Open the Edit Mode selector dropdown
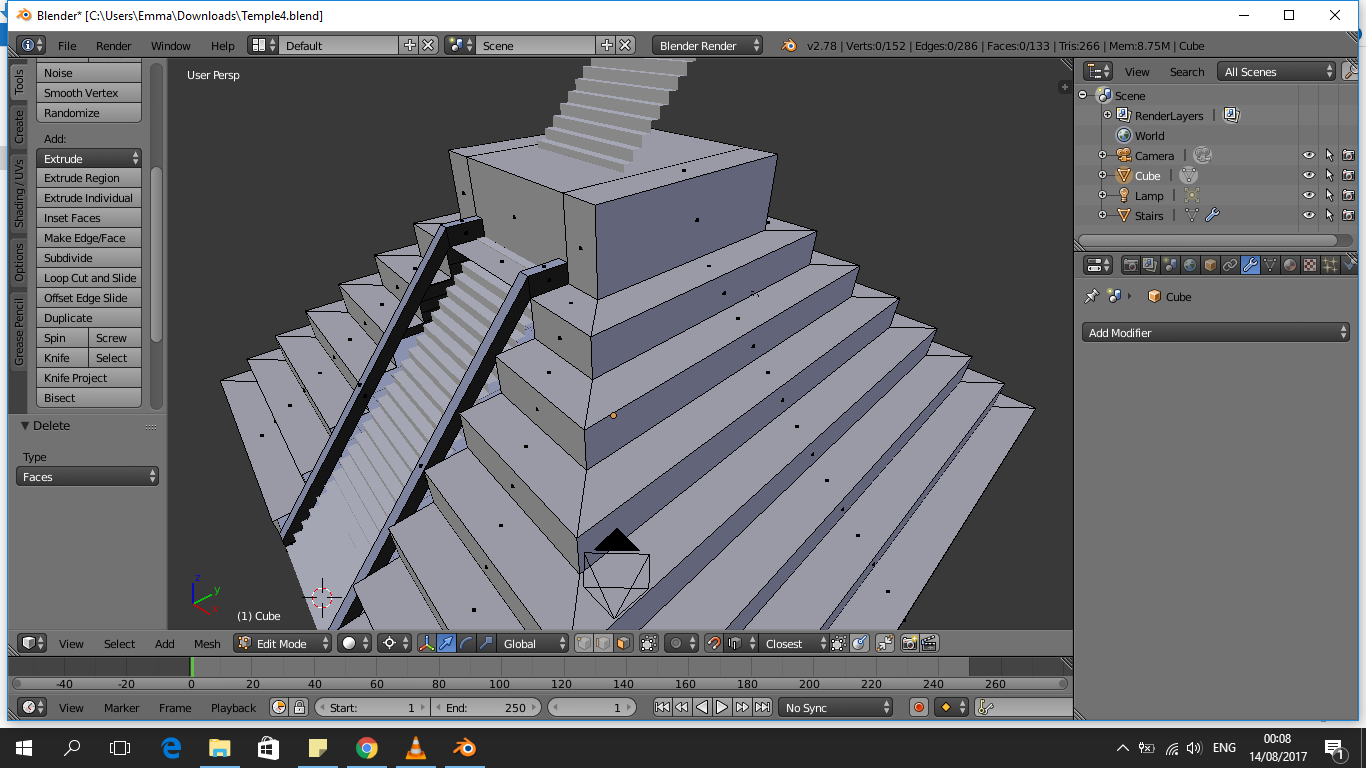This screenshot has height=768, width=1366. pyautogui.click(x=283, y=643)
